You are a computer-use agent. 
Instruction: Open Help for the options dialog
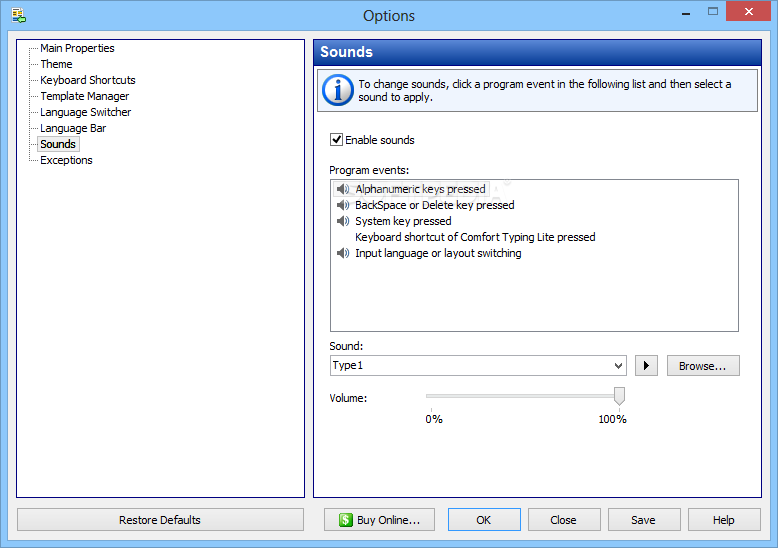pyautogui.click(x=724, y=520)
